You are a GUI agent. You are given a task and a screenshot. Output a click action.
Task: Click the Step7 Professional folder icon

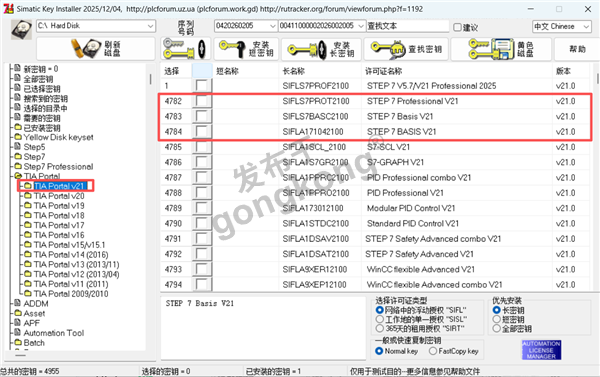tap(18, 166)
